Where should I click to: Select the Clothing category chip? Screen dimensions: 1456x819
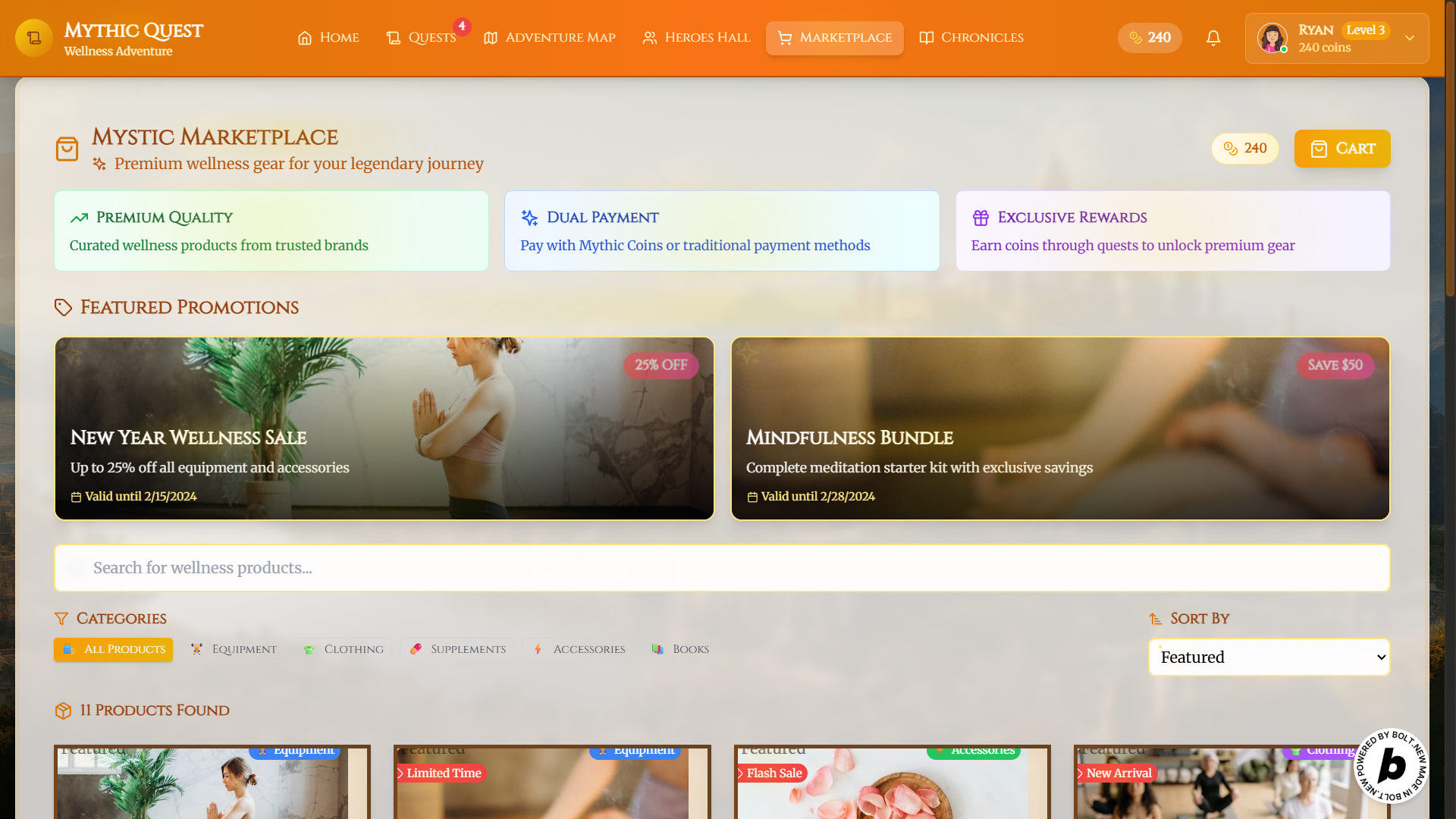[344, 650]
